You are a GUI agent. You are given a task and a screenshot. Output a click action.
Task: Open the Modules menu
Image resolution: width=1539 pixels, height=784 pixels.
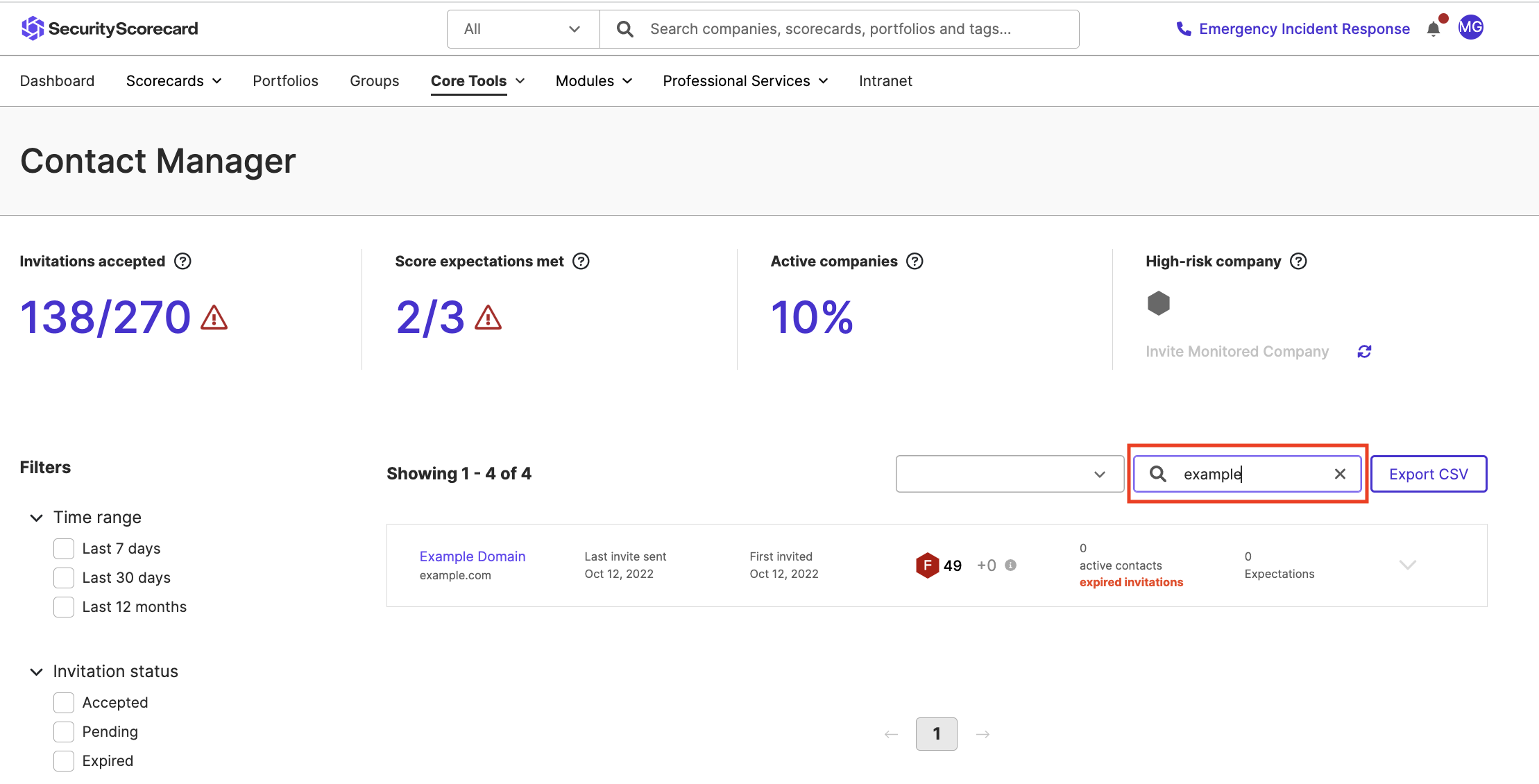click(594, 81)
